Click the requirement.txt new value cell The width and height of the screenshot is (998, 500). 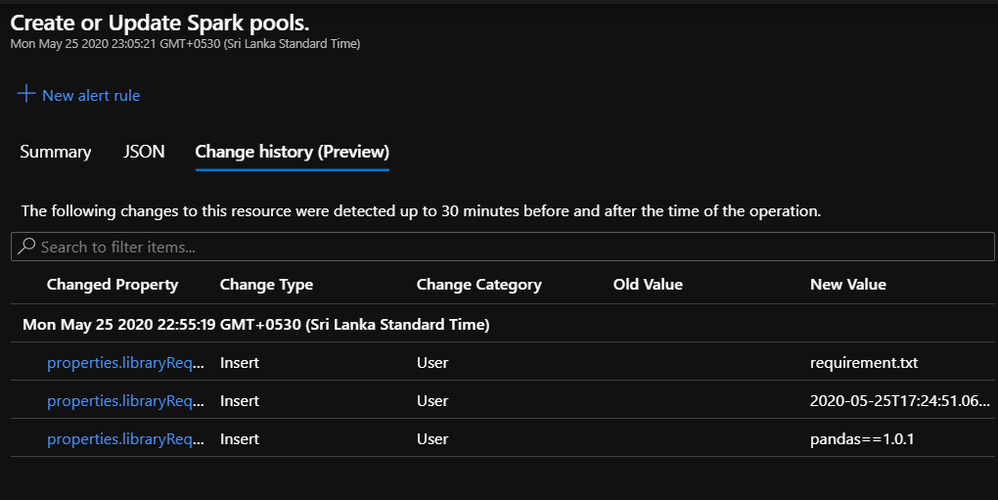pyautogui.click(x=862, y=363)
